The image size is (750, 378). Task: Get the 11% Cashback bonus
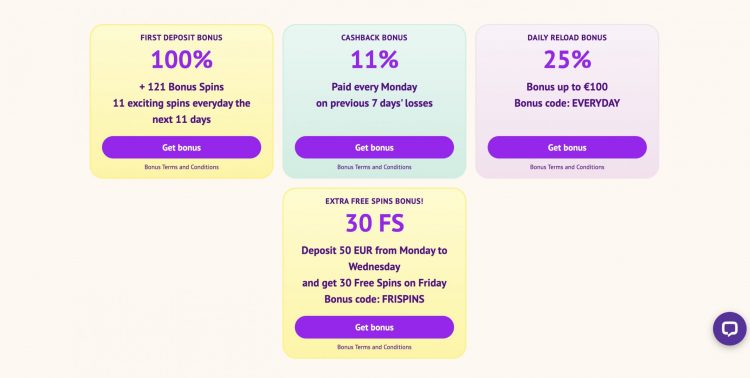374,147
